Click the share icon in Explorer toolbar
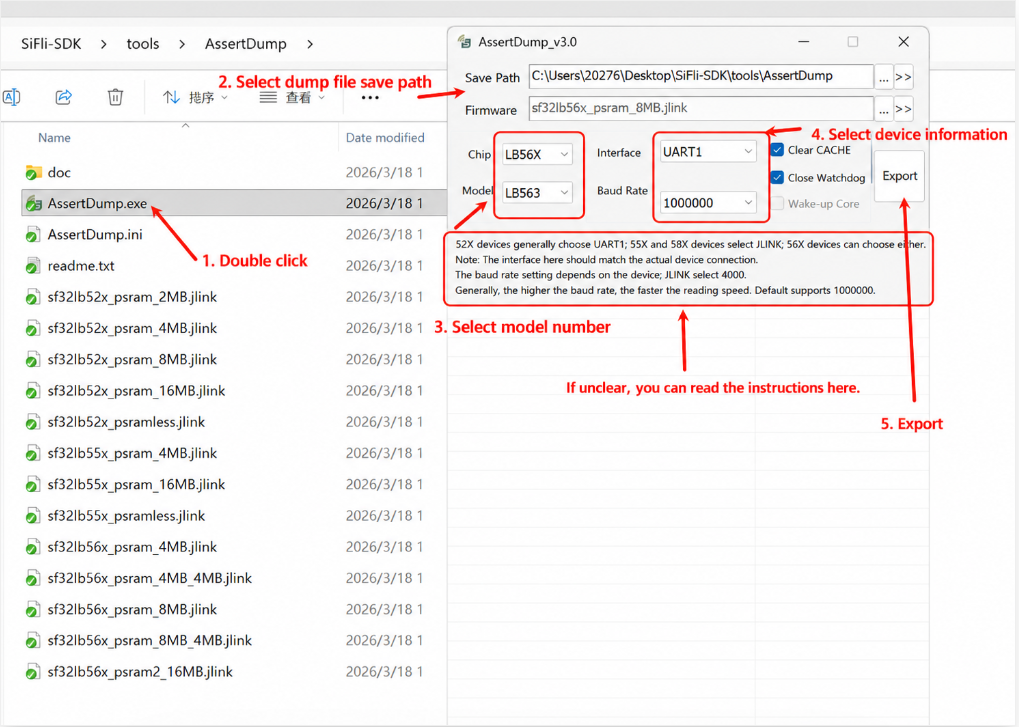The width and height of the screenshot is (1019, 727). tap(63, 97)
